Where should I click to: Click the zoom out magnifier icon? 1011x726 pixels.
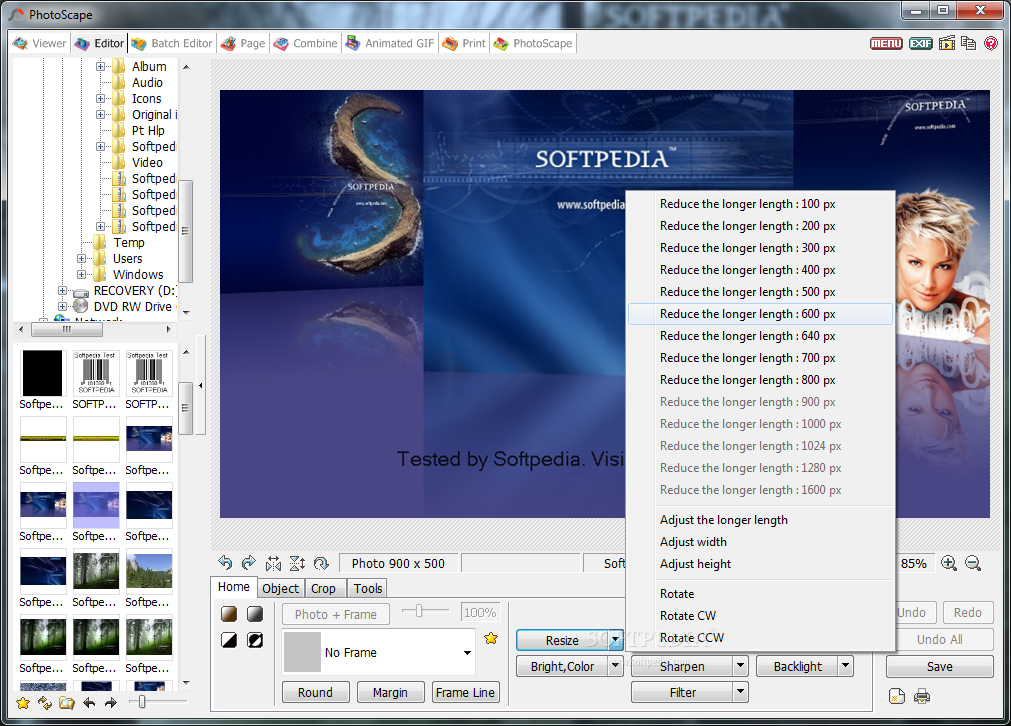coord(973,563)
